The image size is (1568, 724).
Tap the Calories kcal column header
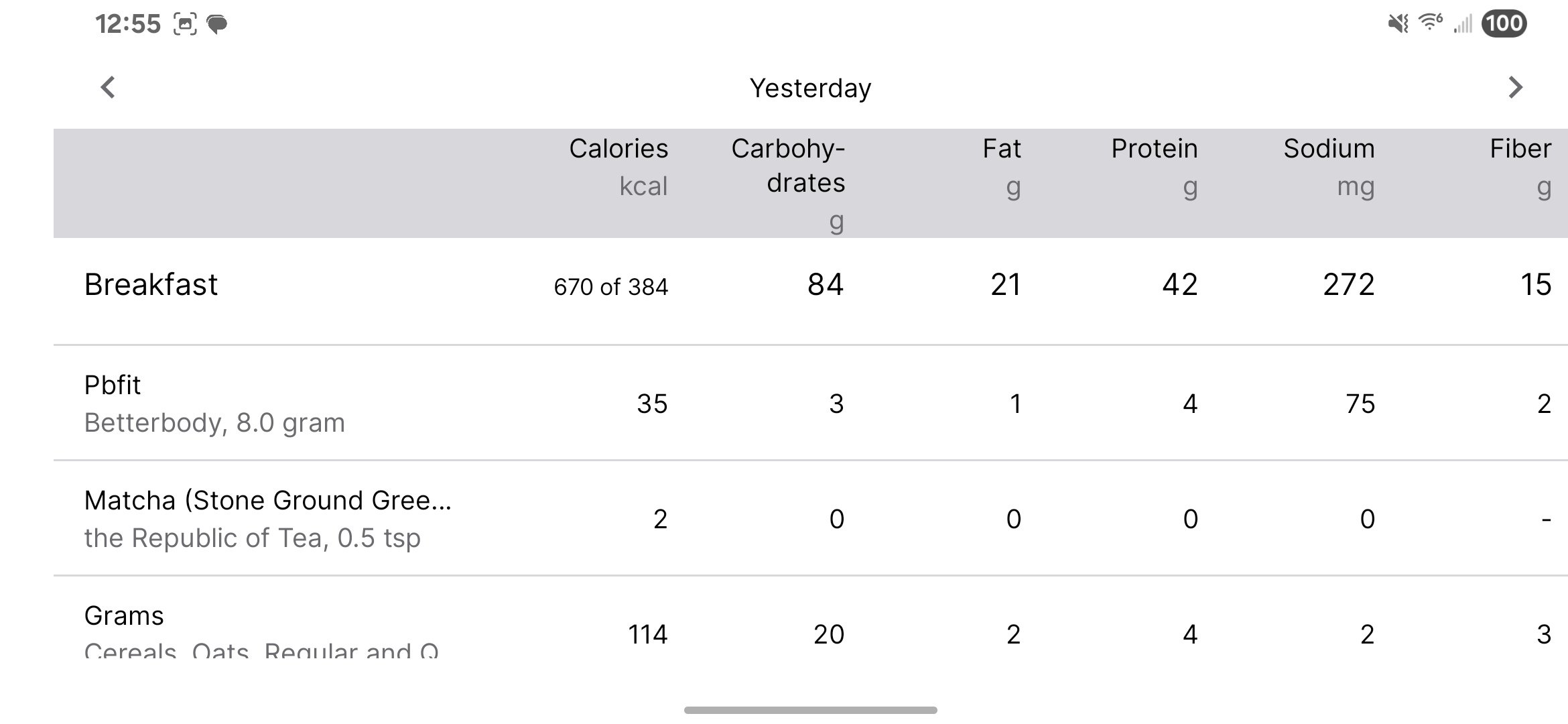point(618,166)
